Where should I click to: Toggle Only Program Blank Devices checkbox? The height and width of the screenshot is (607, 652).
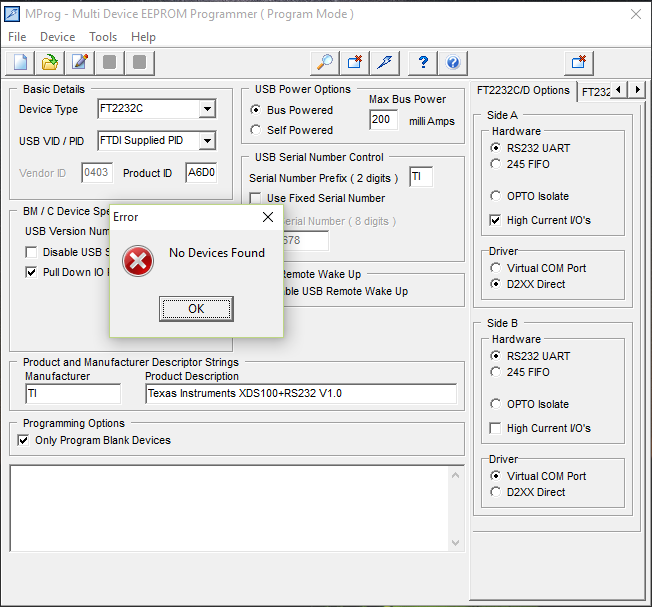point(23,440)
